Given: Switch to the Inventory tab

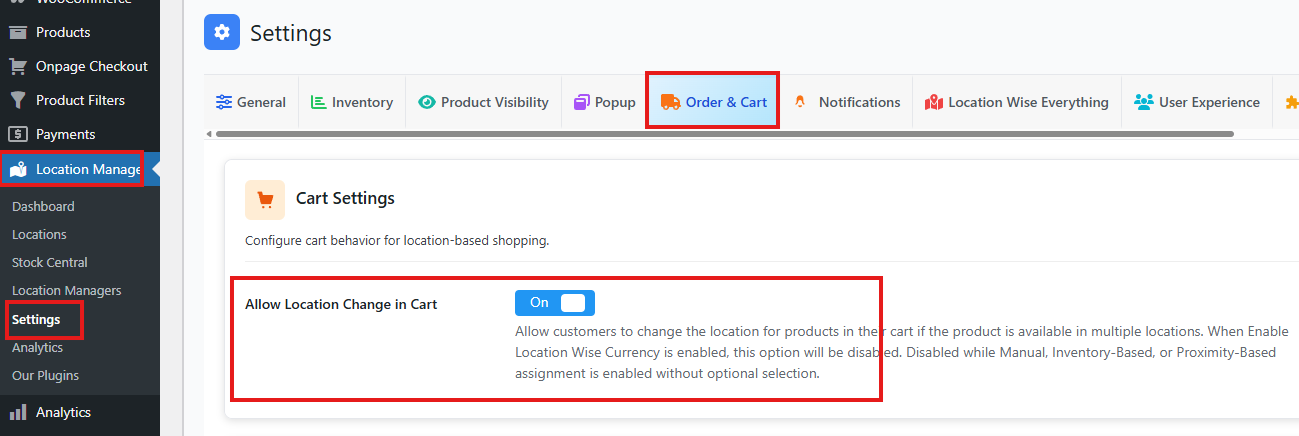Looking at the screenshot, I should [x=352, y=102].
